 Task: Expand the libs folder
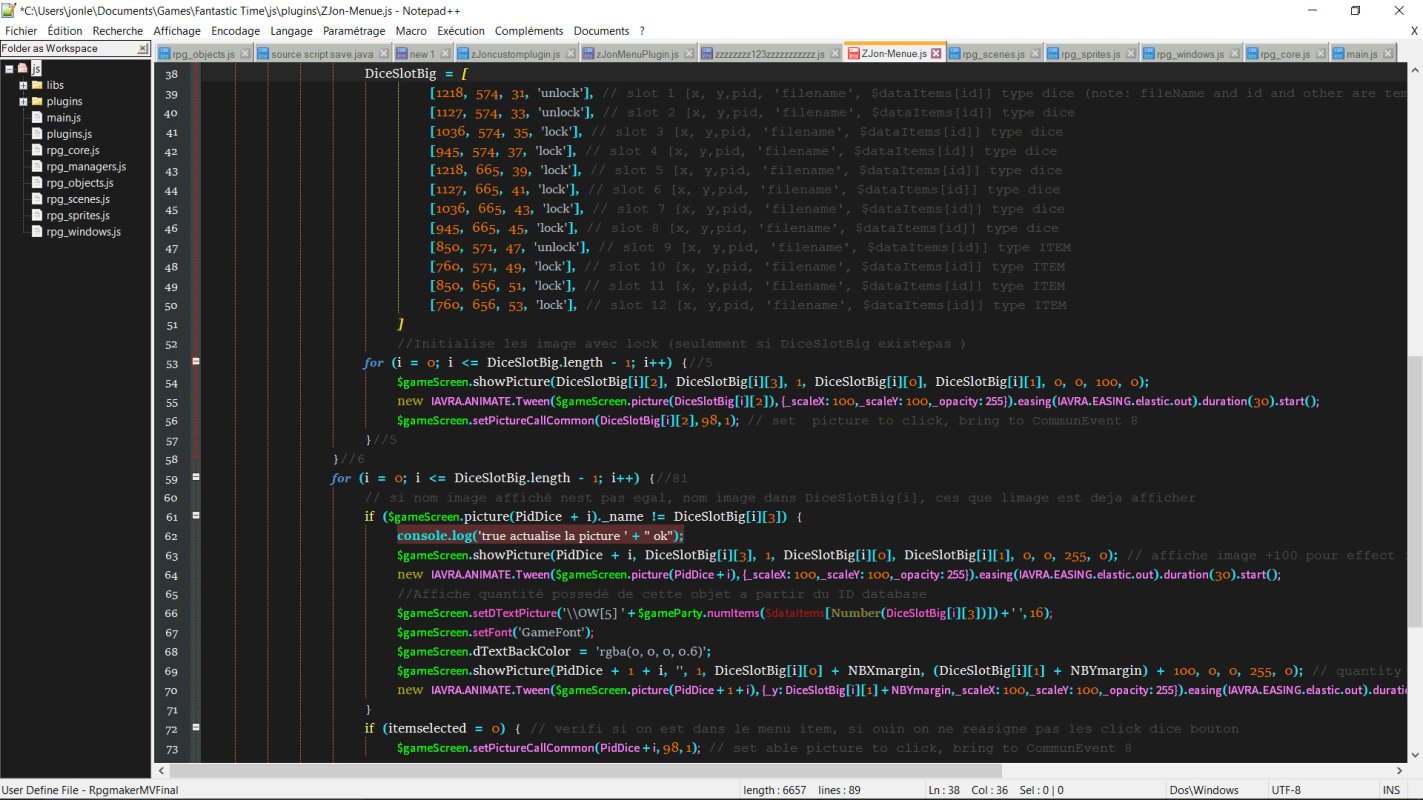pos(23,85)
